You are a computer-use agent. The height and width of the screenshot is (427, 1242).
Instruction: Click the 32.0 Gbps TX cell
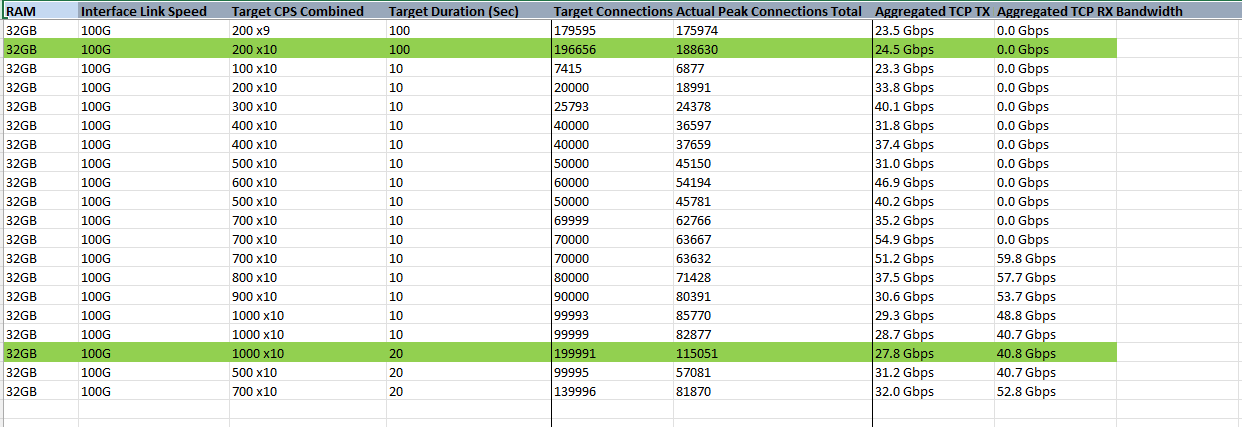coord(934,391)
